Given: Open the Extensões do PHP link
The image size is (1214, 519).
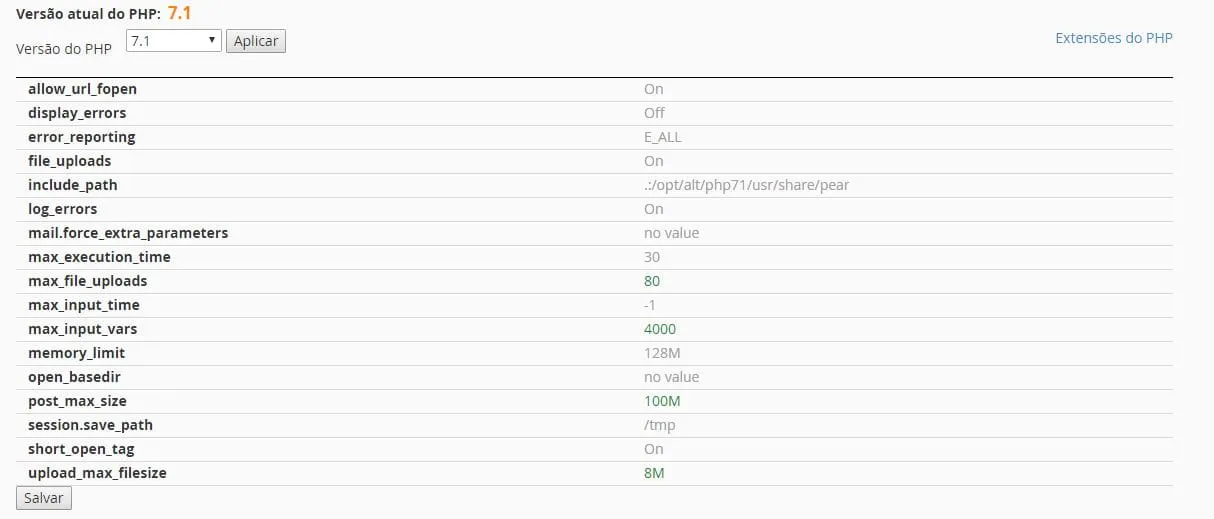Looking at the screenshot, I should (1114, 38).
